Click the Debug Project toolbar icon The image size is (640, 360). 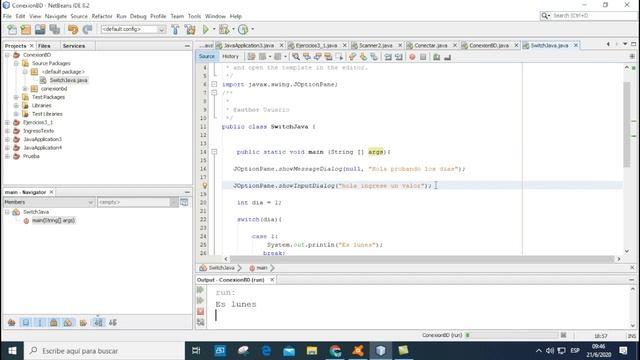pos(224,29)
